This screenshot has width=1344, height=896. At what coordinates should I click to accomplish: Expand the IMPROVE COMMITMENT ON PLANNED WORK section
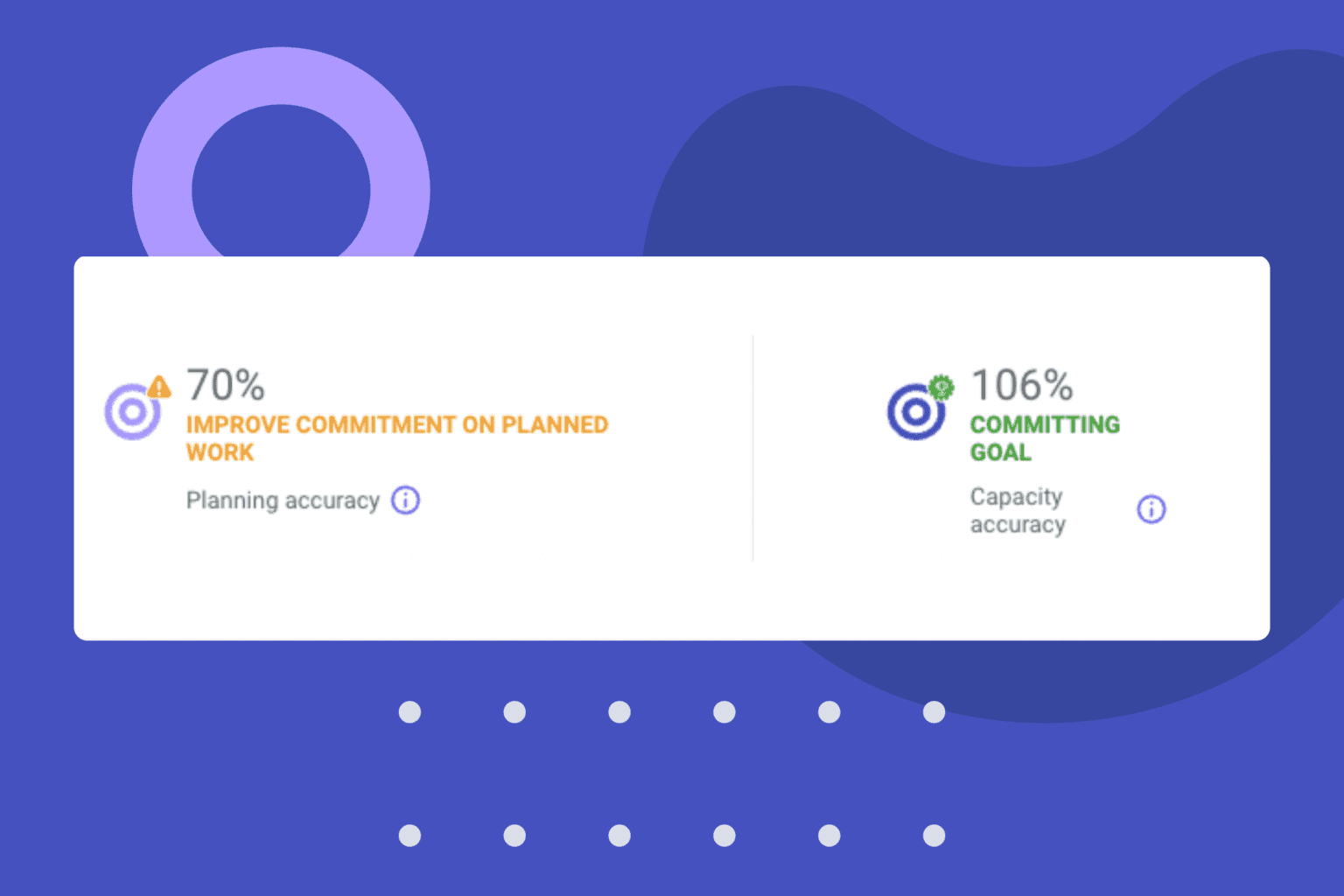tap(396, 437)
